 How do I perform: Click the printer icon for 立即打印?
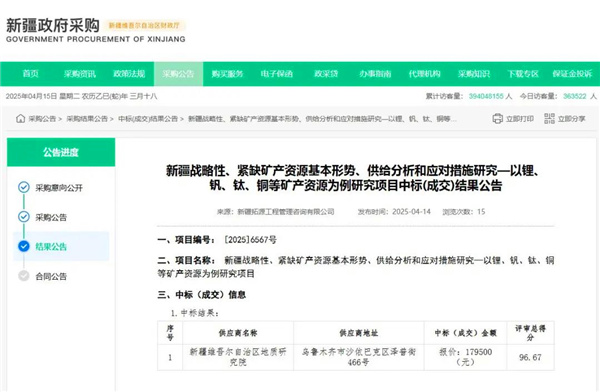[497, 119]
